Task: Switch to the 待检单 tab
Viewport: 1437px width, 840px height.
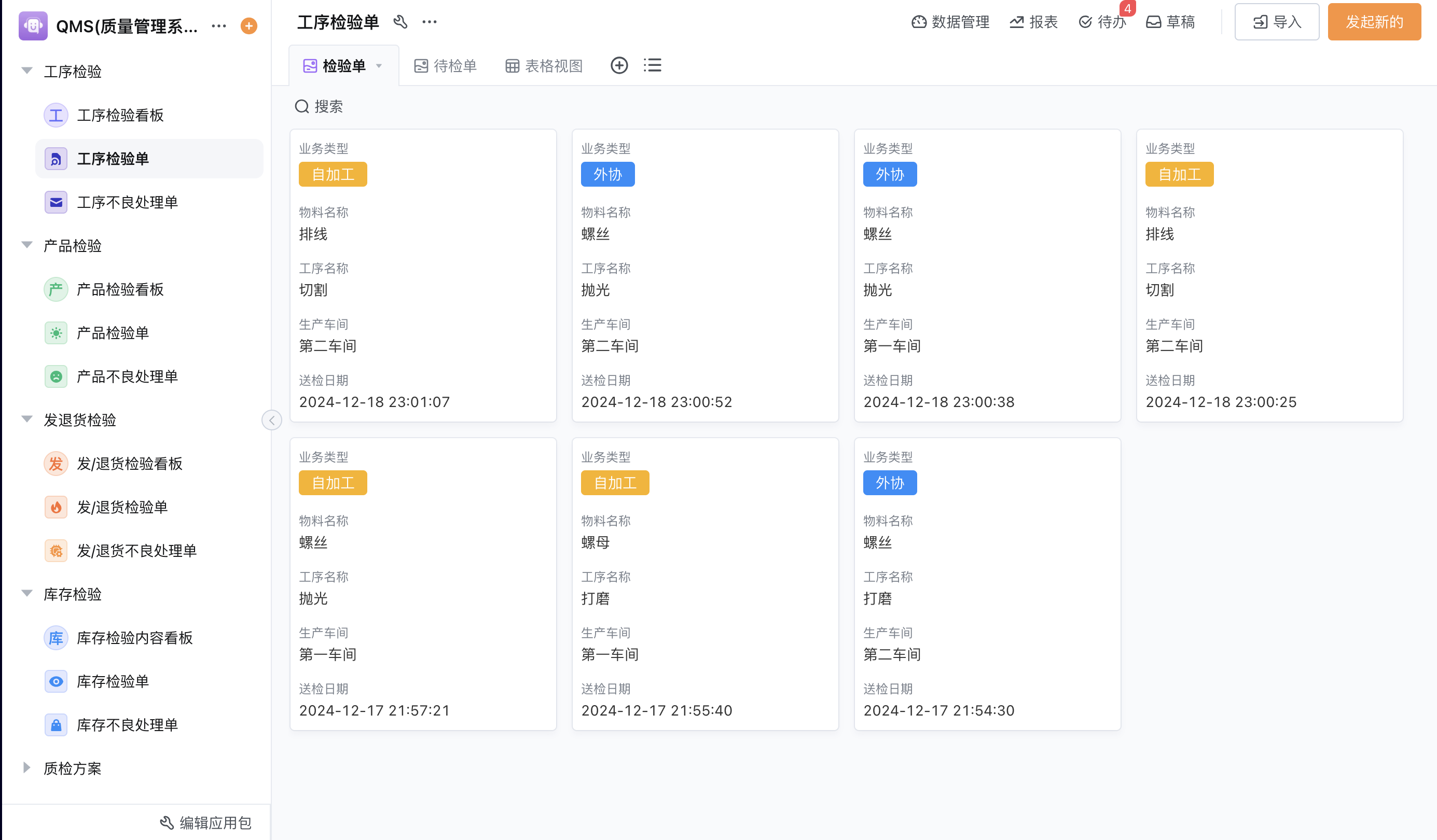Action: pos(445,66)
